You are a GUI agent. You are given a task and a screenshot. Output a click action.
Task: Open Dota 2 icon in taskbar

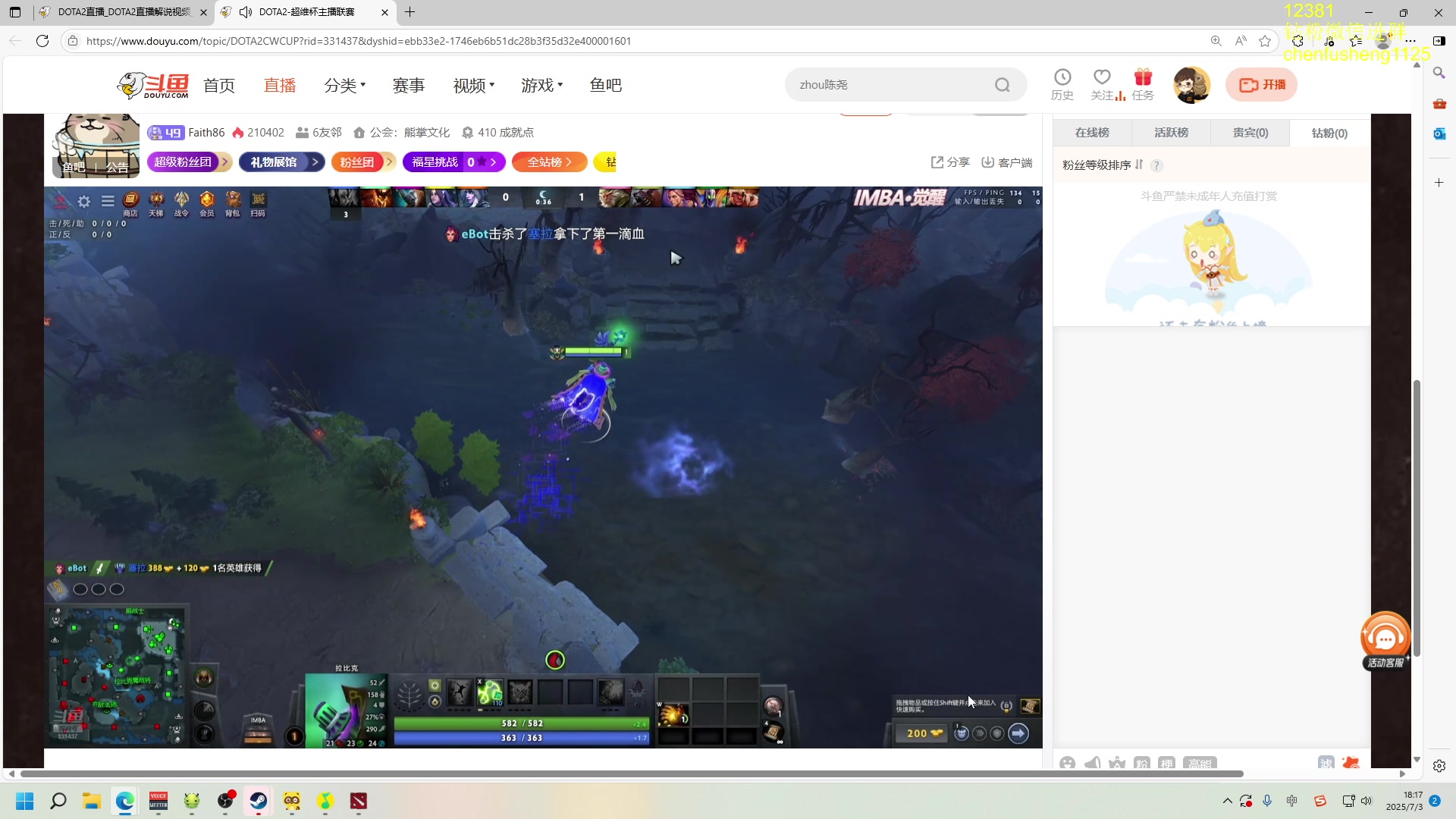point(359,801)
